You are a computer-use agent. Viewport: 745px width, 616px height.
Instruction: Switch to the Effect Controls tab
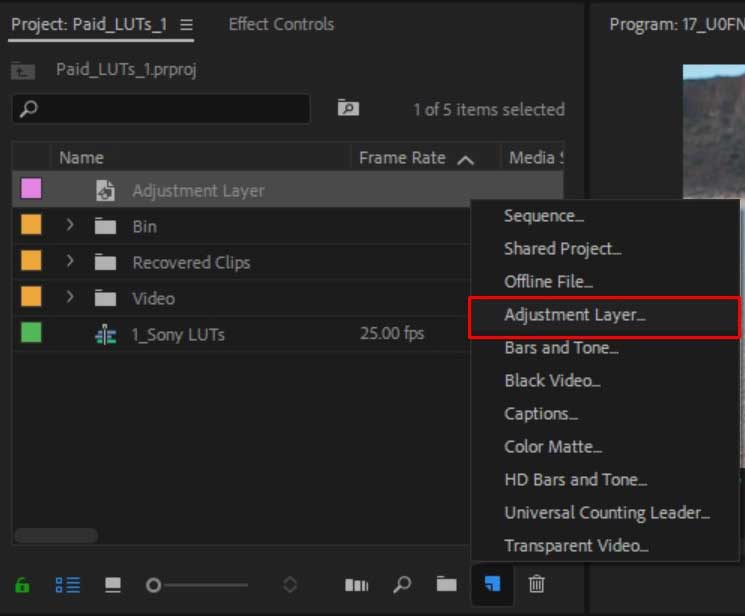281,24
